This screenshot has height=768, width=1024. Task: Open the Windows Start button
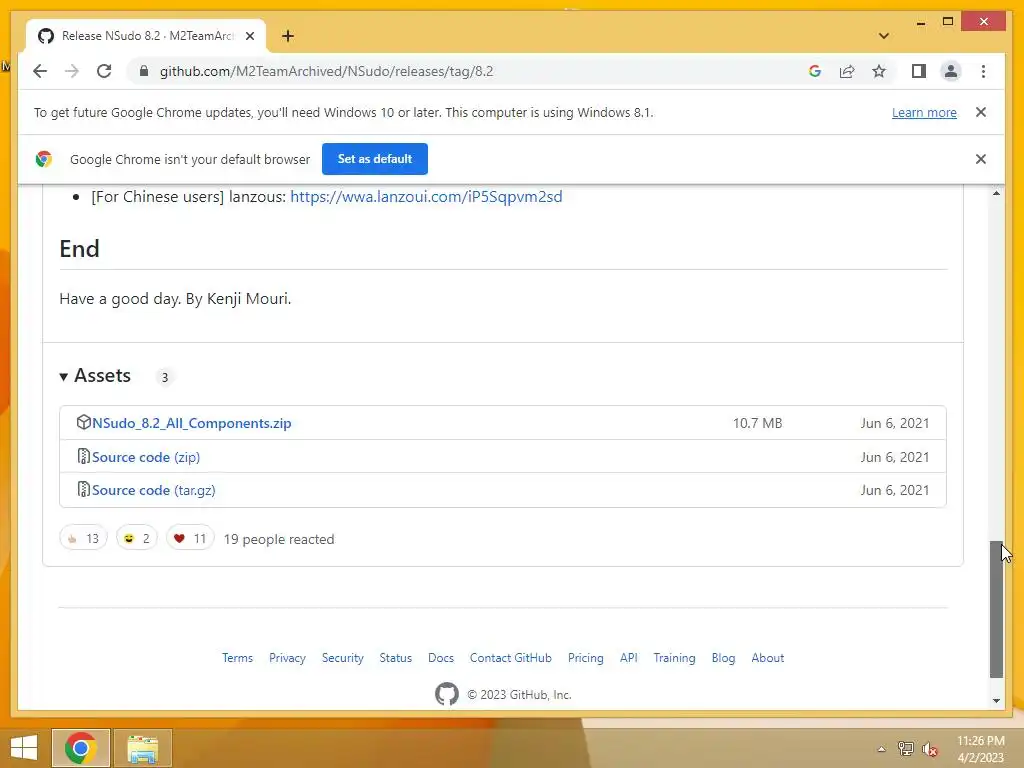pyautogui.click(x=24, y=748)
